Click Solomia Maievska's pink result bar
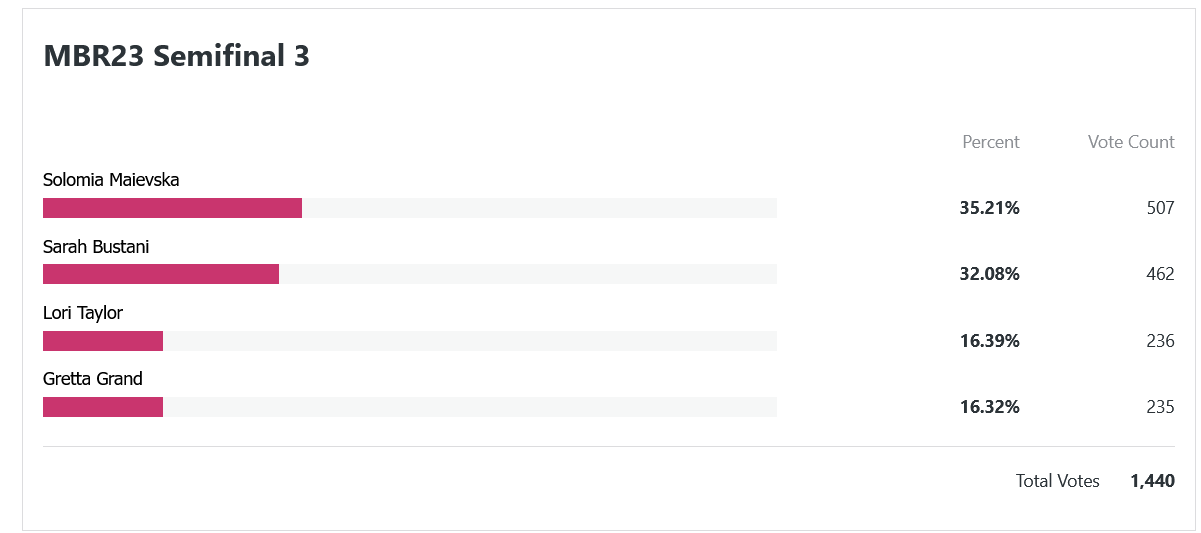 172,208
